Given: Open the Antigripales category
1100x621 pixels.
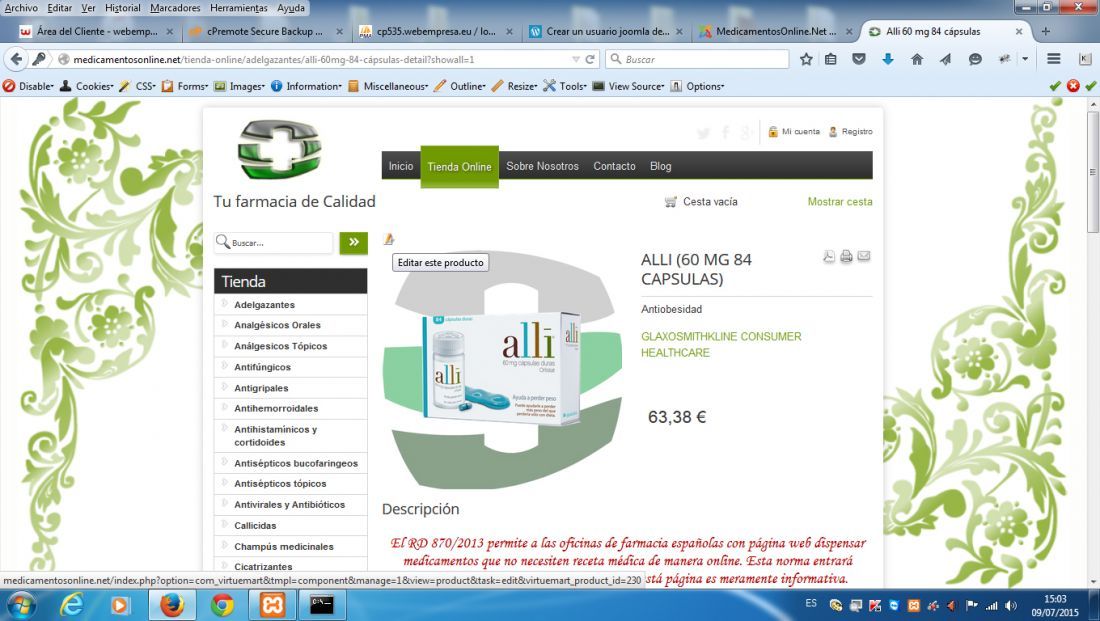Looking at the screenshot, I should (x=261, y=388).
